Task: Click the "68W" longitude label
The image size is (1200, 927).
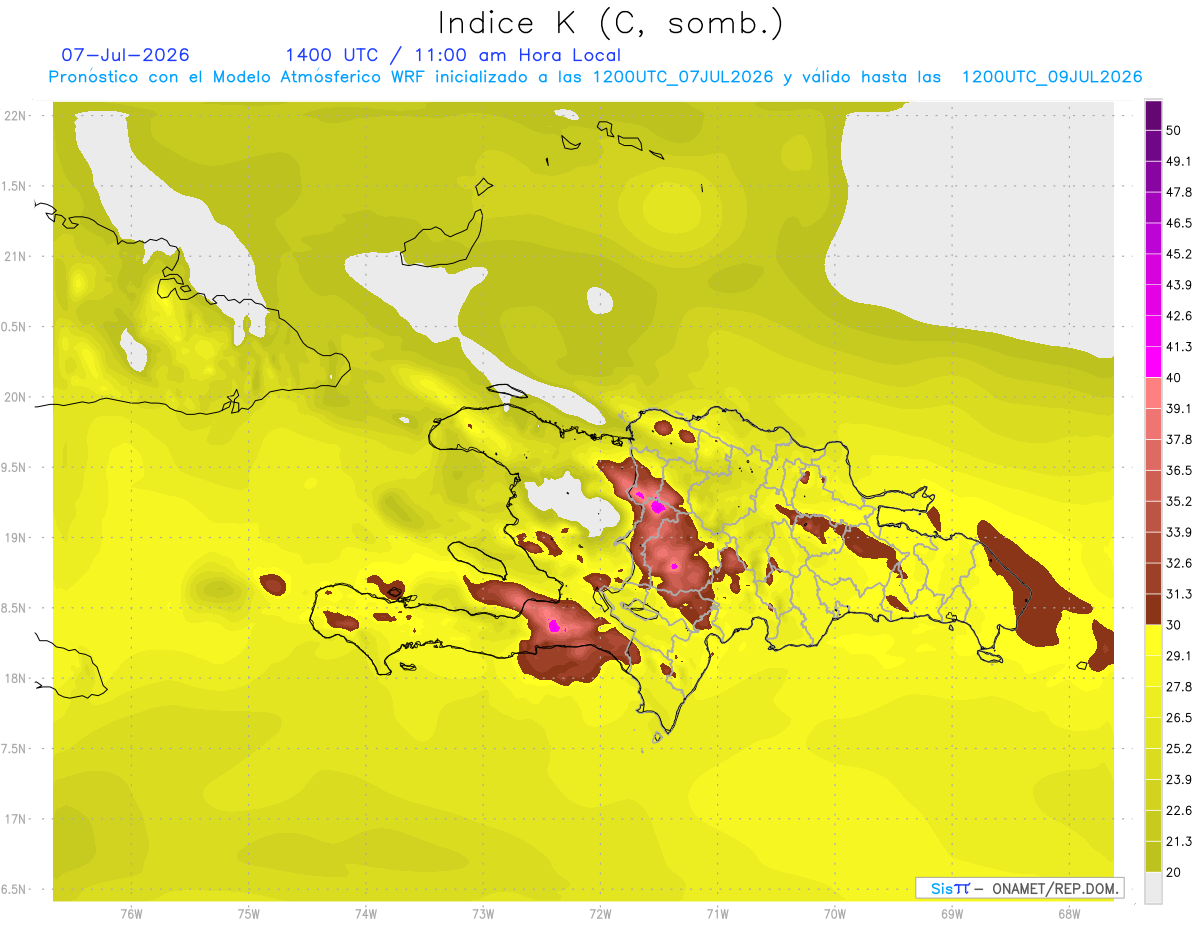Action: pos(1069,914)
